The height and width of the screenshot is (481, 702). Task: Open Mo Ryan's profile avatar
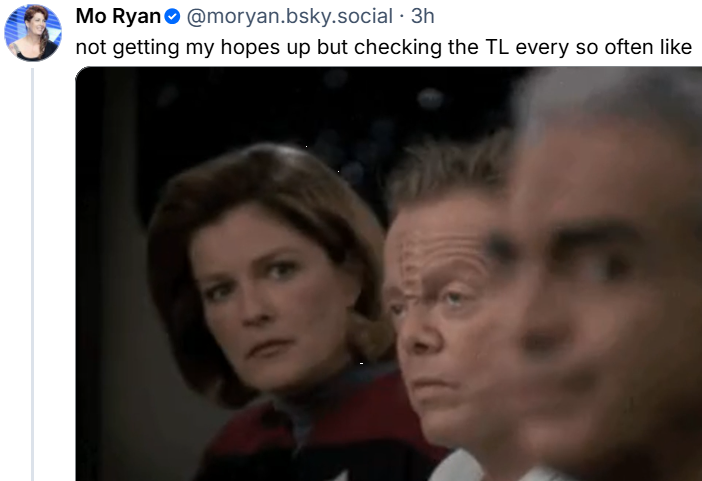point(33,33)
